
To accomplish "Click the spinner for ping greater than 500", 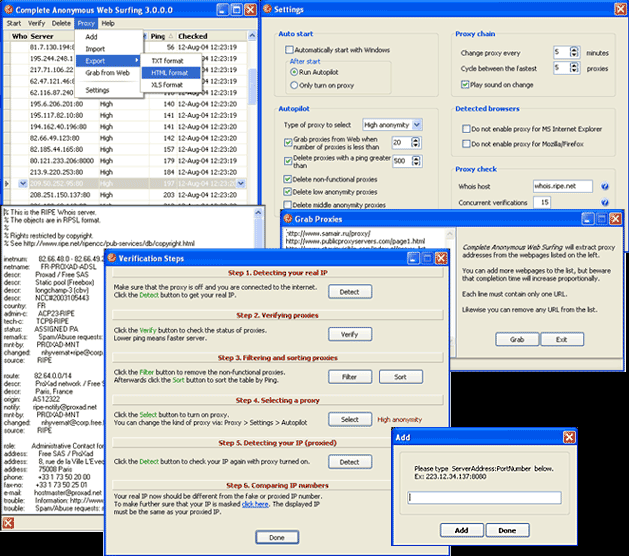I will tap(416, 161).
